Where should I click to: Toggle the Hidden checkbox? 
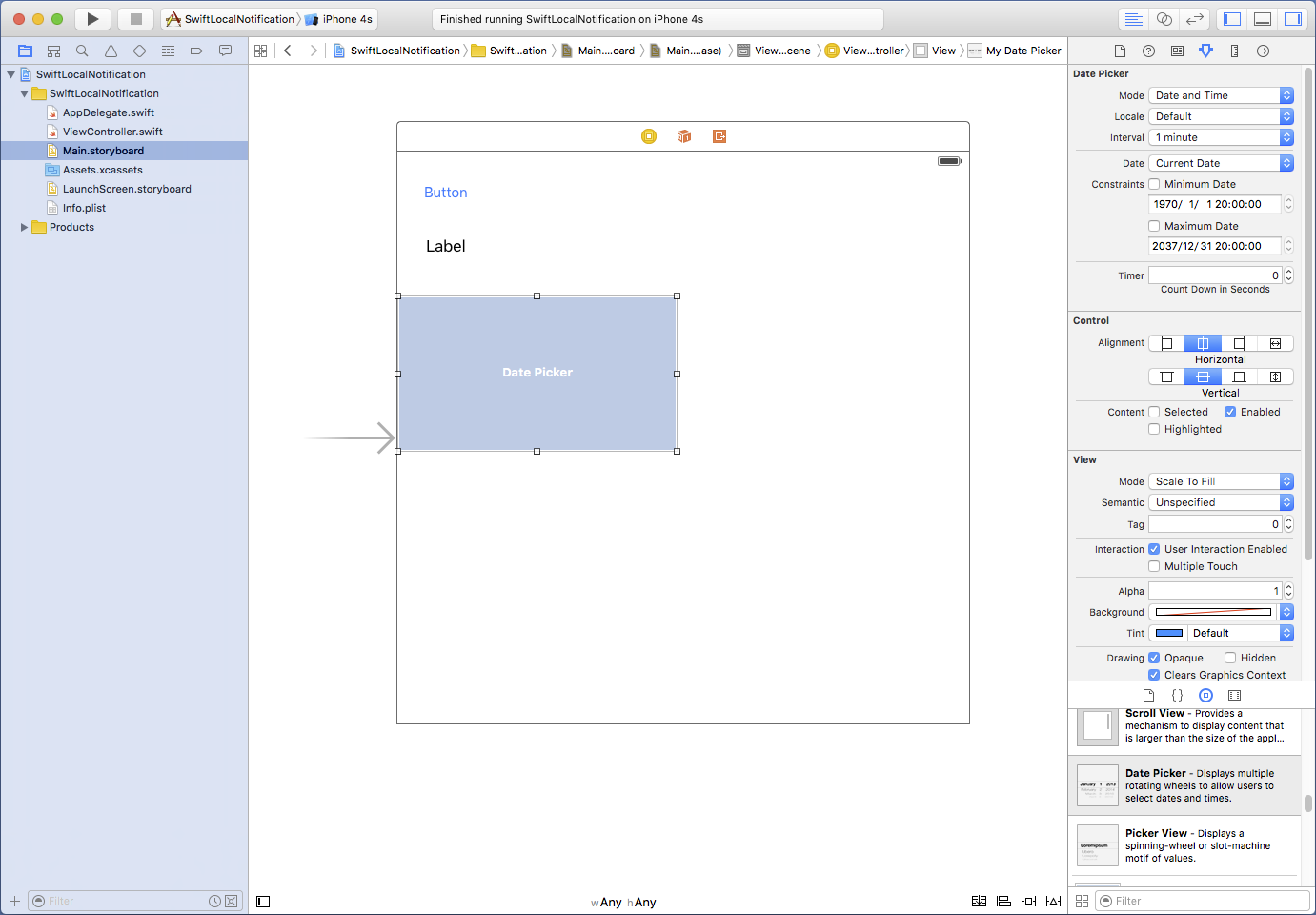pos(1230,658)
